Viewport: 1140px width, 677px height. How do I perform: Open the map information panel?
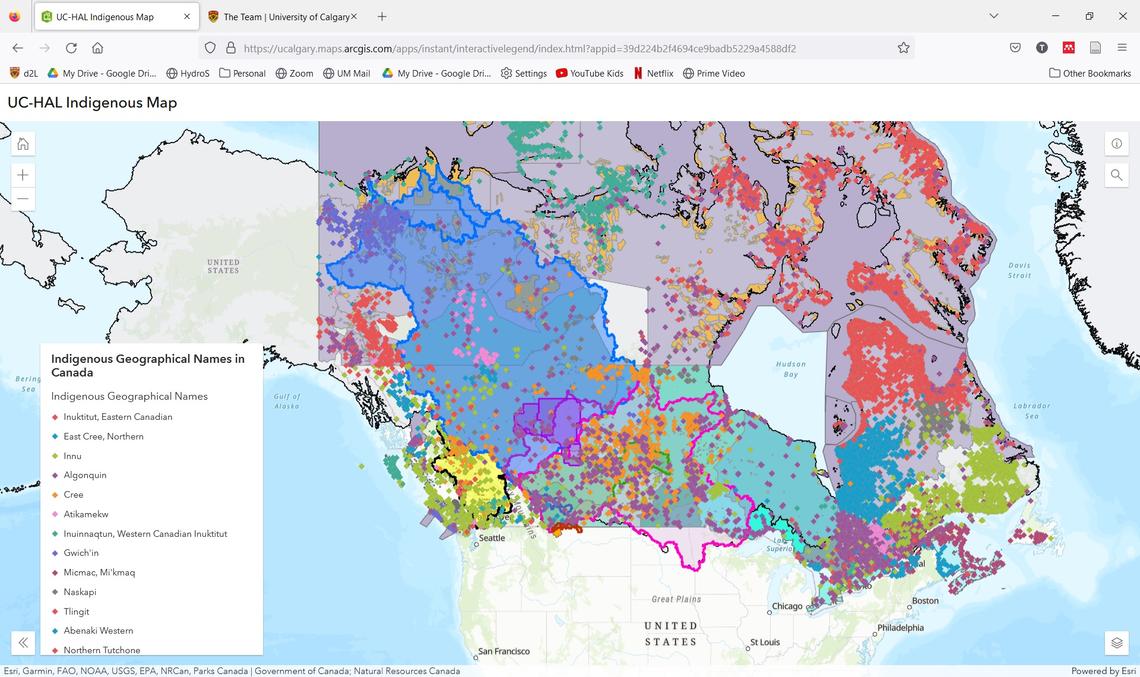pos(1116,143)
